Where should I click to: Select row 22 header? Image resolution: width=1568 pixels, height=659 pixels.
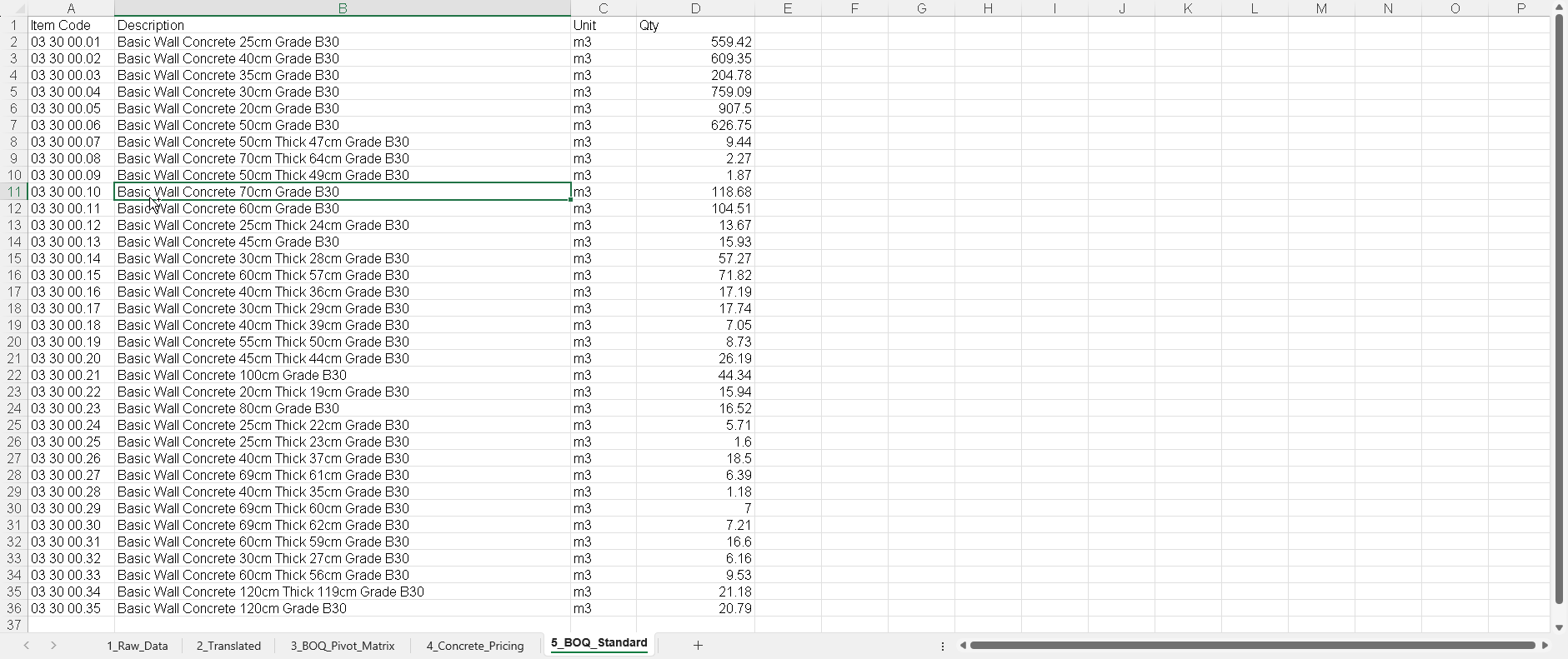pos(14,375)
